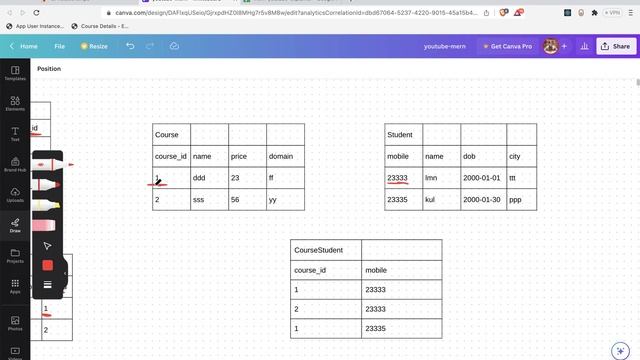640x360 pixels.
Task: Open the Photos sidebar panel
Action: [x=15, y=323]
